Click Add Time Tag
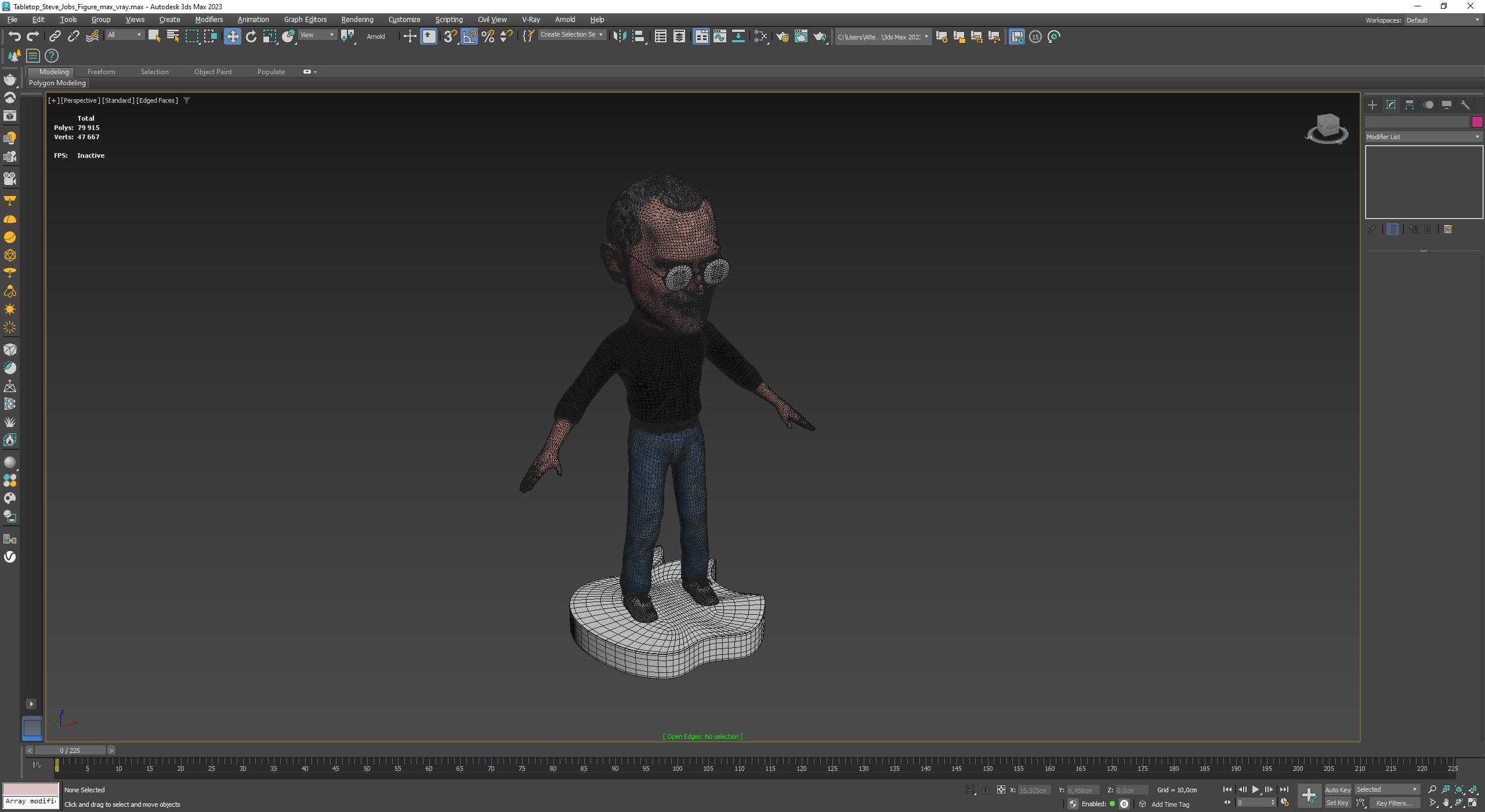1485x812 pixels. [1170, 804]
